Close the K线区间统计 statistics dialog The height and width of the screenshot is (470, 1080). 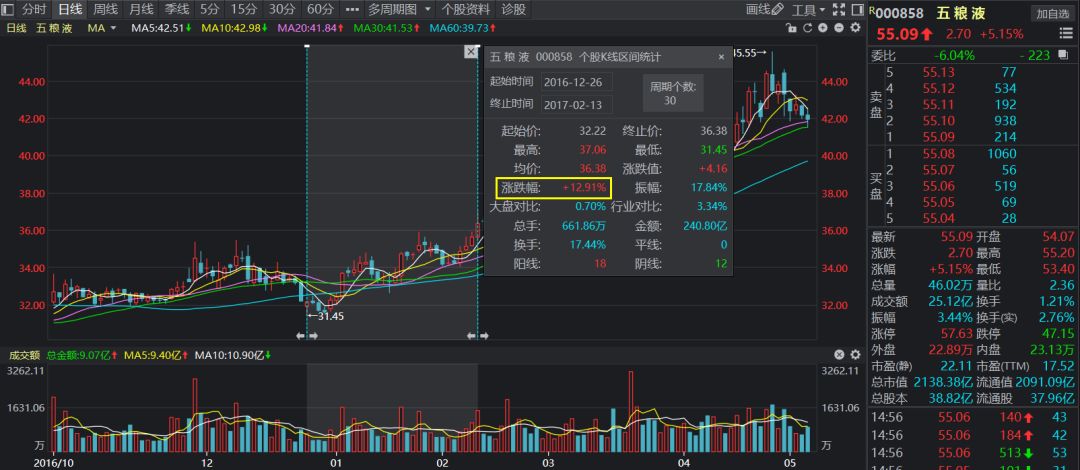(721, 57)
